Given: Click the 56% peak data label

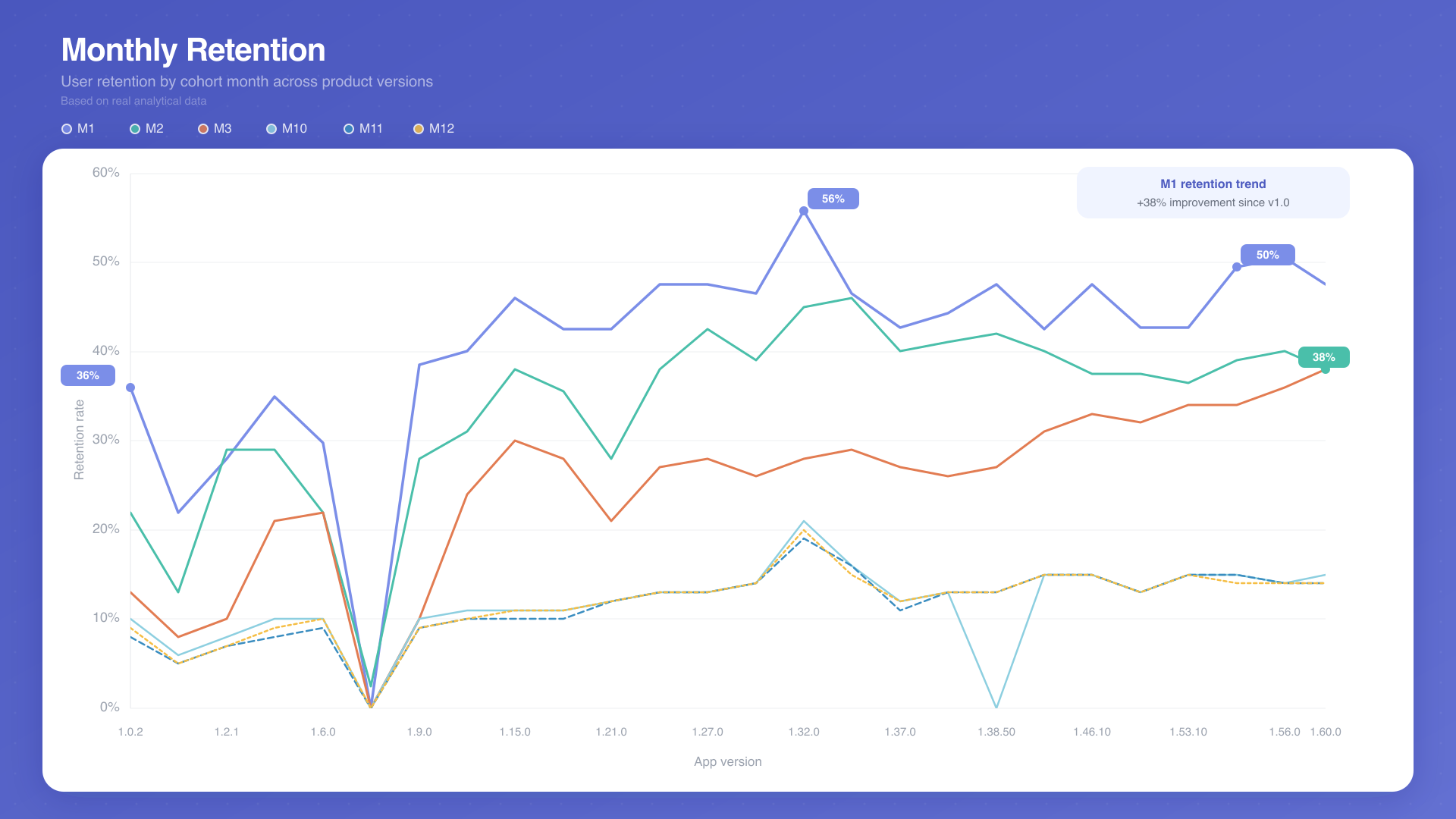Looking at the screenshot, I should (833, 199).
